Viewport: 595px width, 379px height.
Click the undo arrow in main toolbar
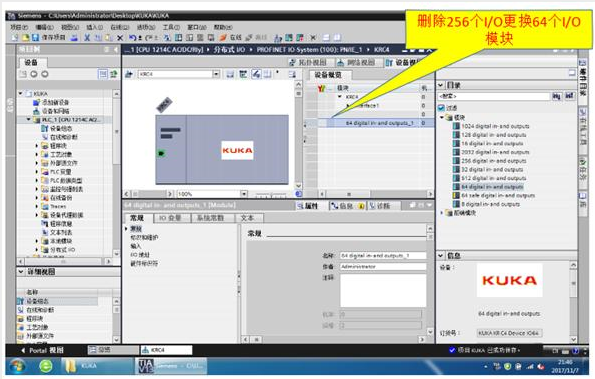pyautogui.click(x=132, y=38)
